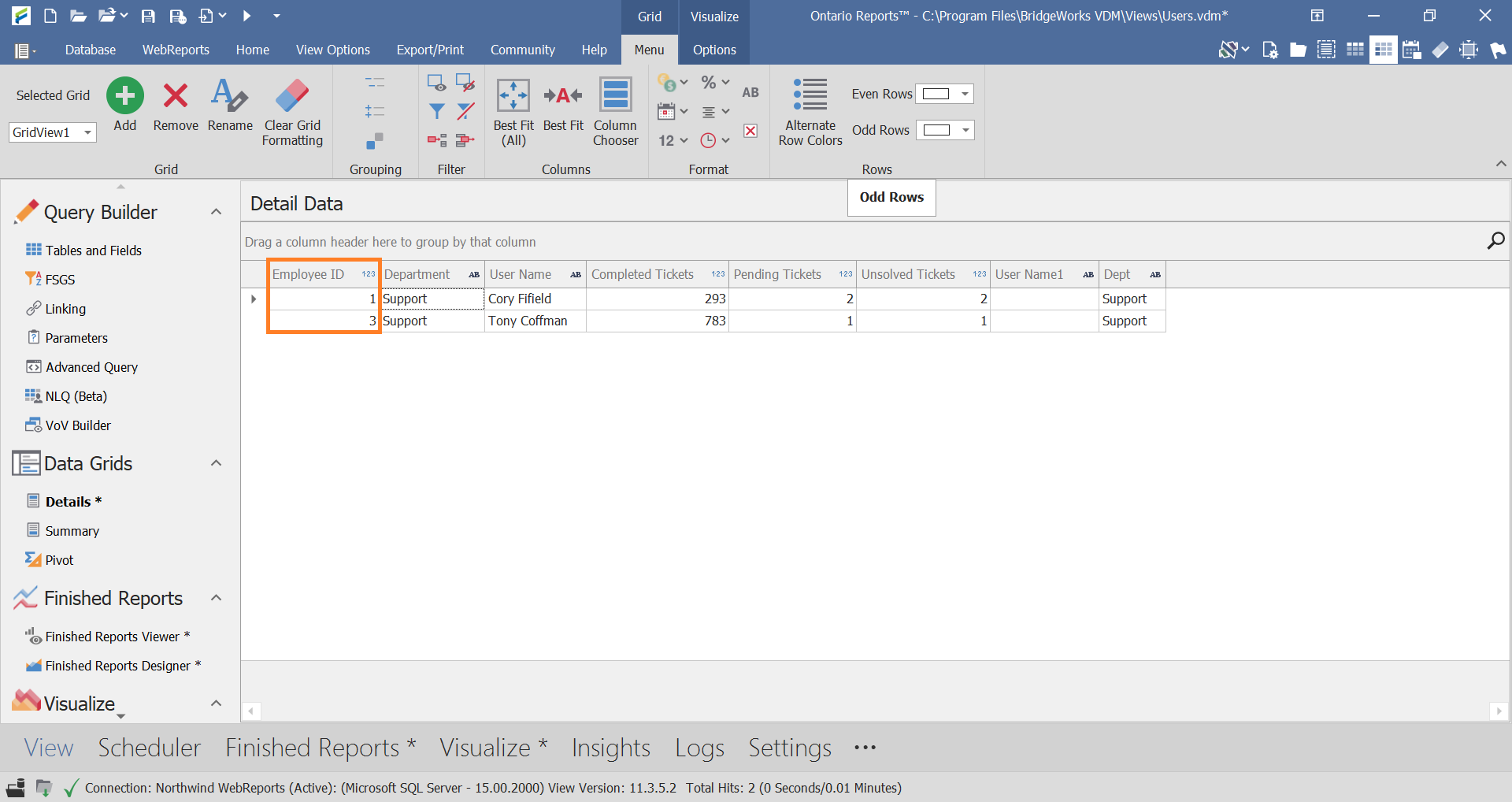Click the collapse all groups icon
Viewport: 1512px width, 802px height.
375,83
